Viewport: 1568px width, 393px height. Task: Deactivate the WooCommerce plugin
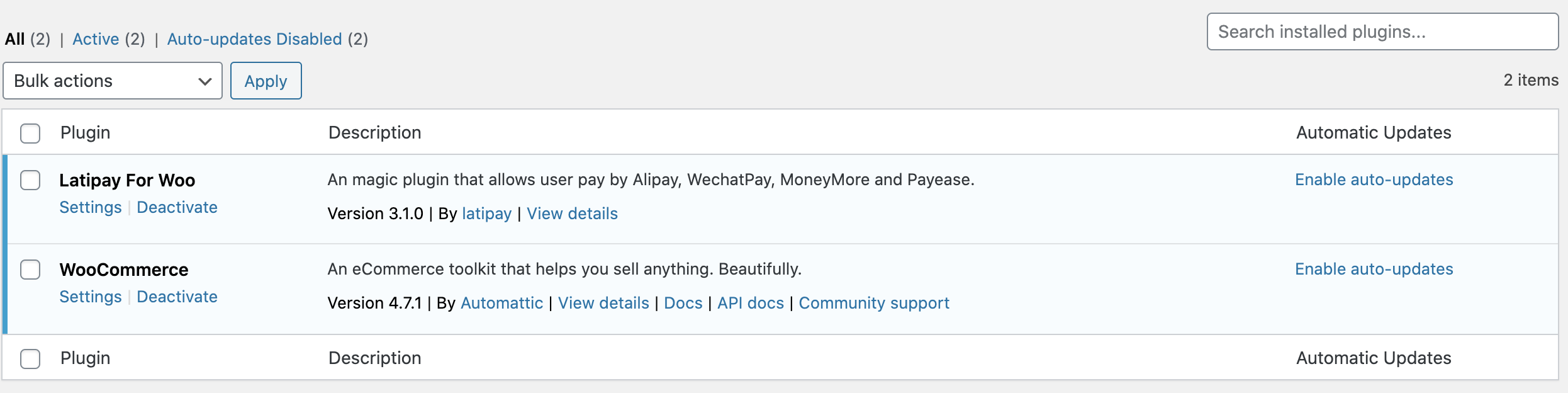[177, 297]
